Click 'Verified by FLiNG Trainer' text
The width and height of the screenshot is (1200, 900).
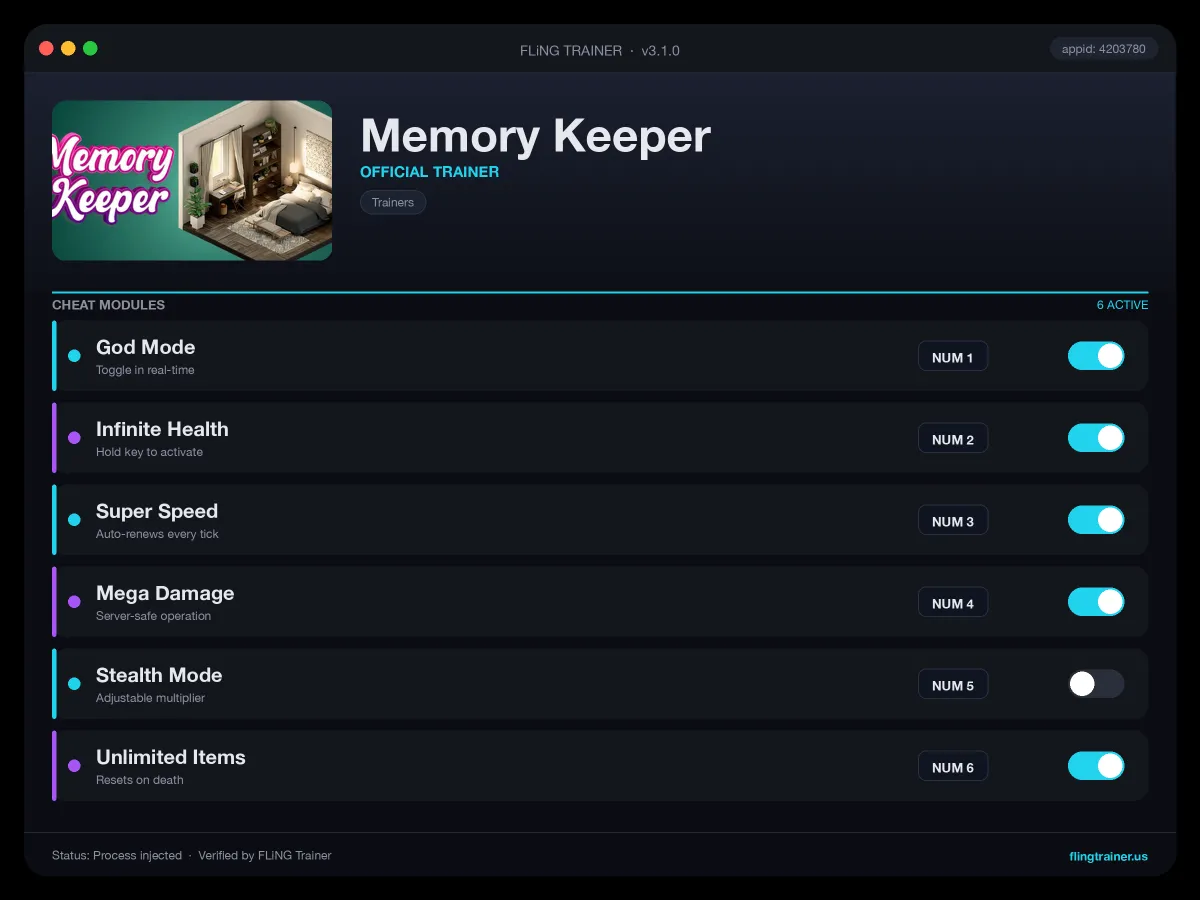(x=264, y=856)
